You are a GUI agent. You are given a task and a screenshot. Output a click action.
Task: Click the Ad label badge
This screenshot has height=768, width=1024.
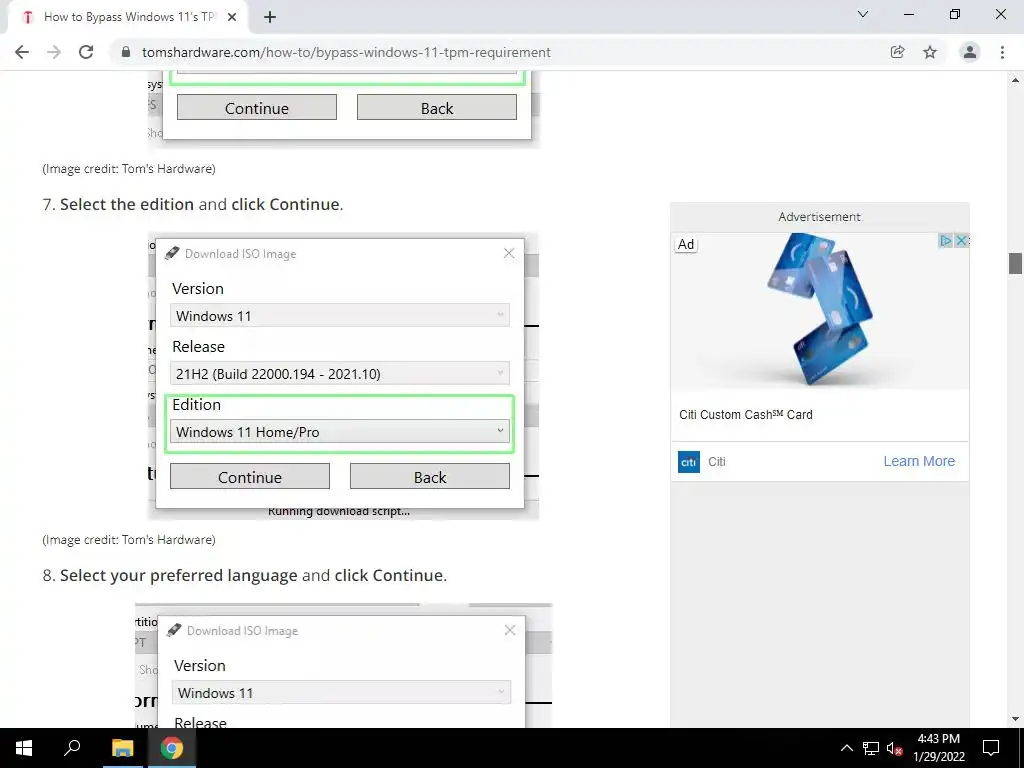pyautogui.click(x=686, y=244)
